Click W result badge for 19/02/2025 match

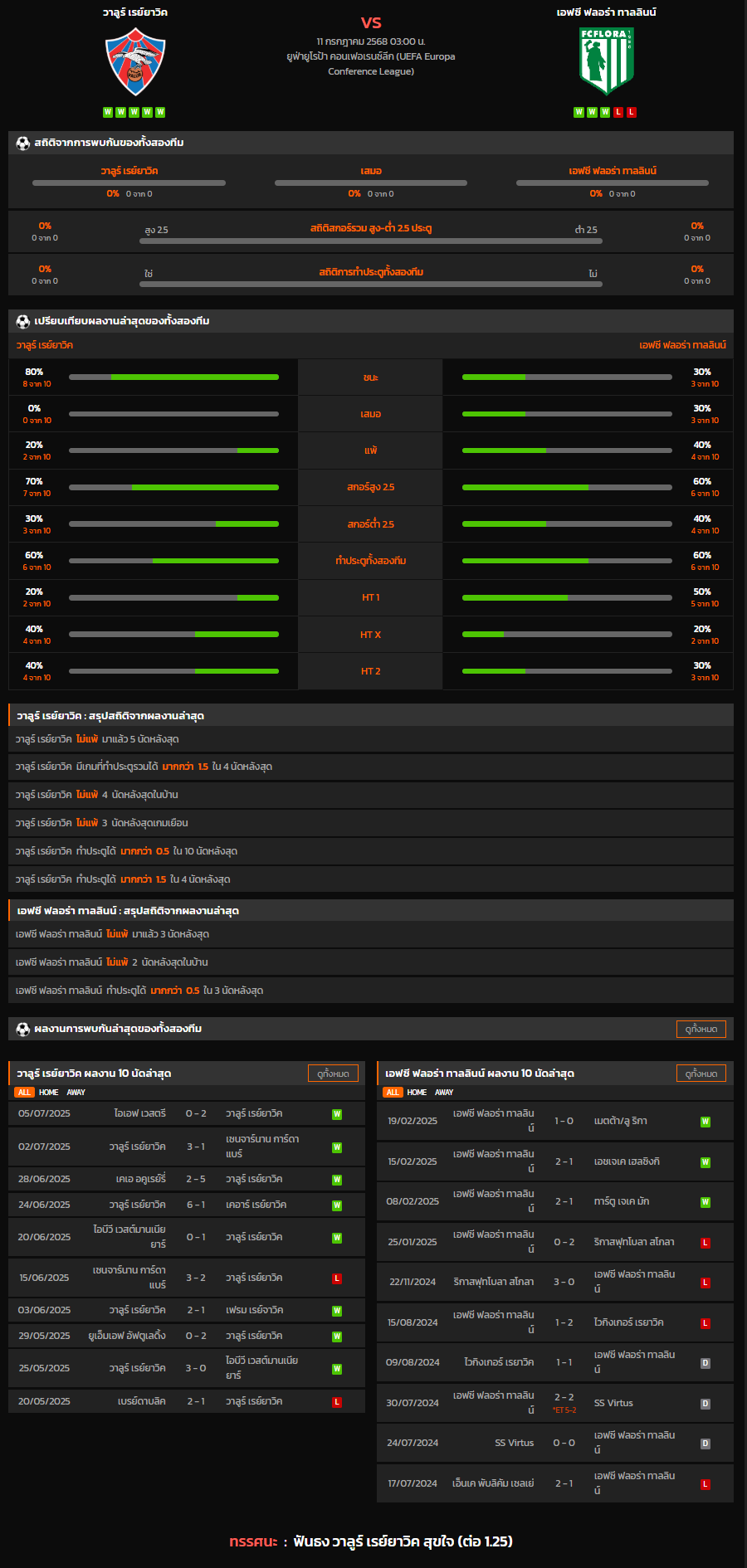(705, 1122)
